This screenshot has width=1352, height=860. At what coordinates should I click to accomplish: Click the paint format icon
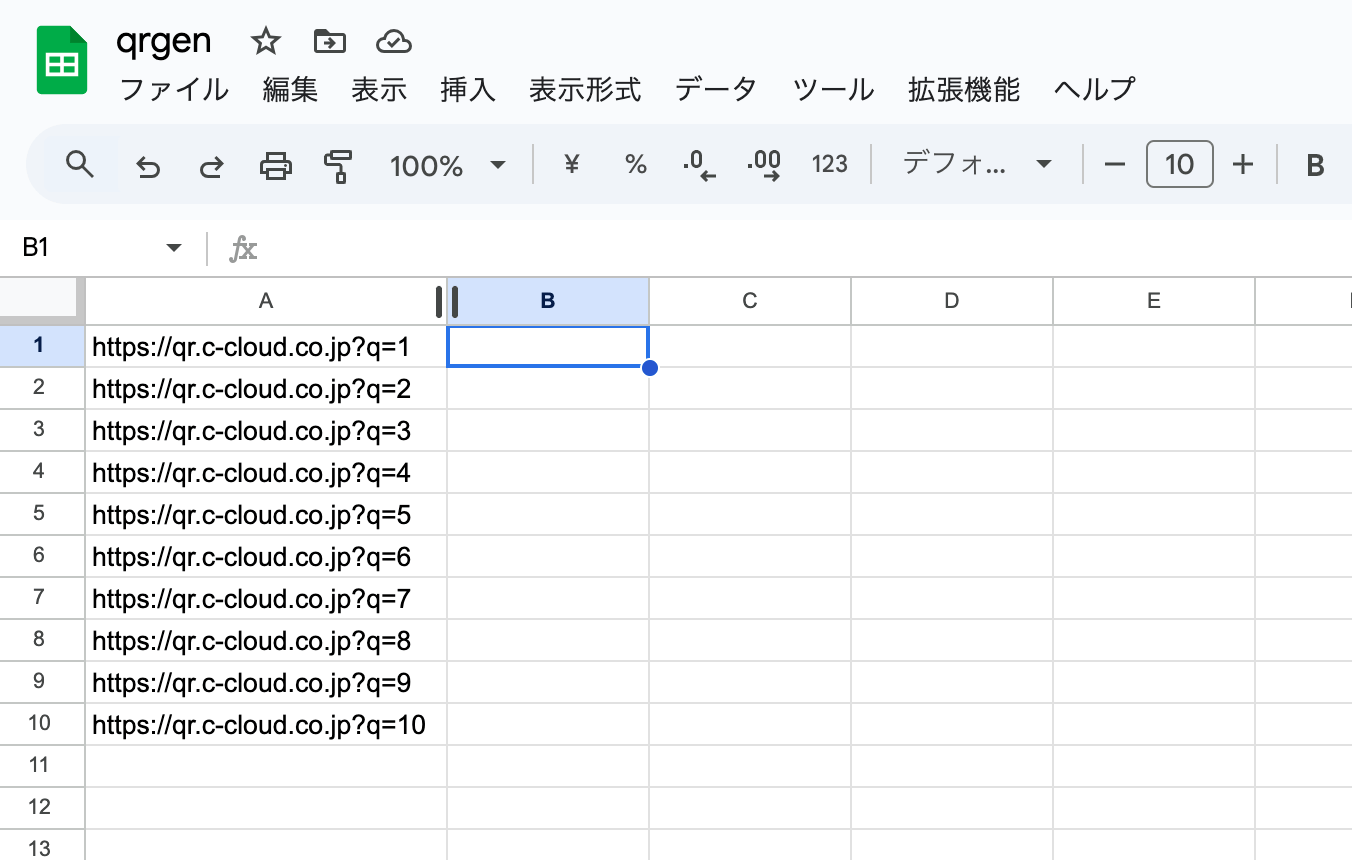[337, 165]
